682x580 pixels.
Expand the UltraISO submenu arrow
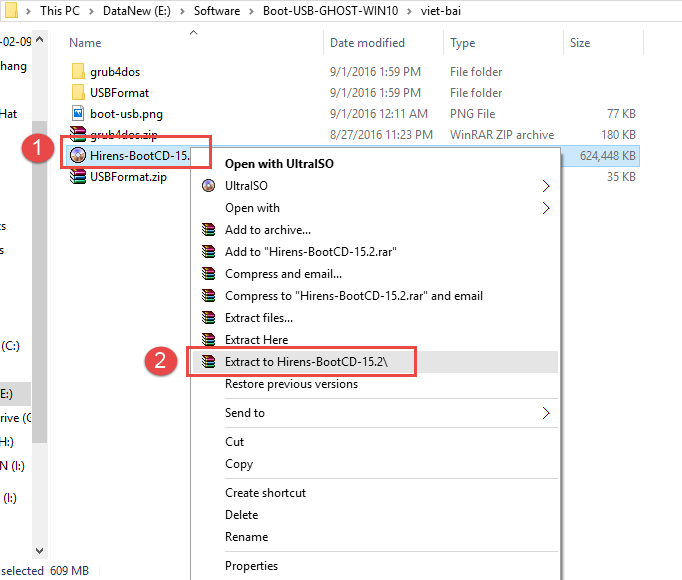546,186
